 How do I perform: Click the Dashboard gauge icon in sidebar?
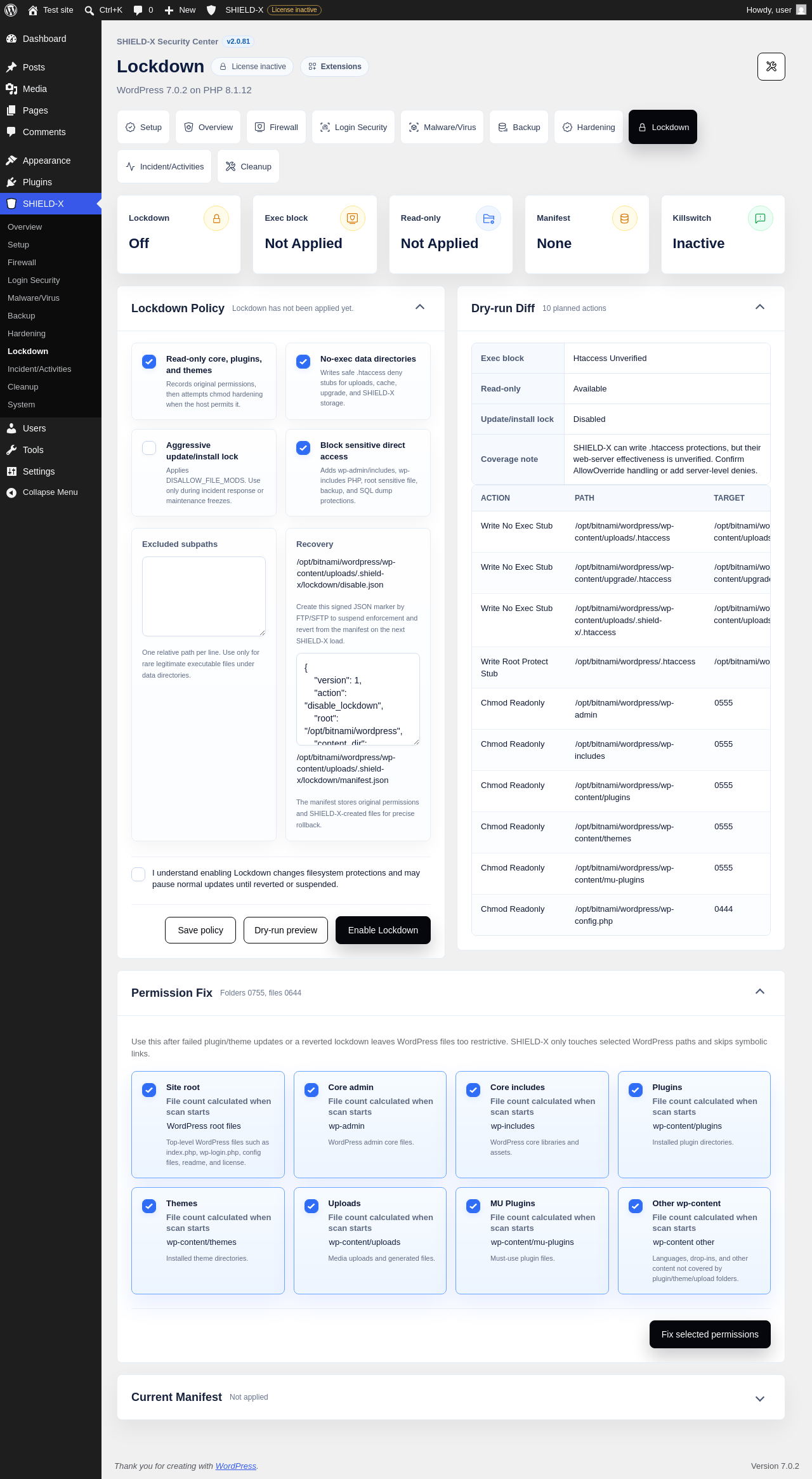click(x=11, y=39)
